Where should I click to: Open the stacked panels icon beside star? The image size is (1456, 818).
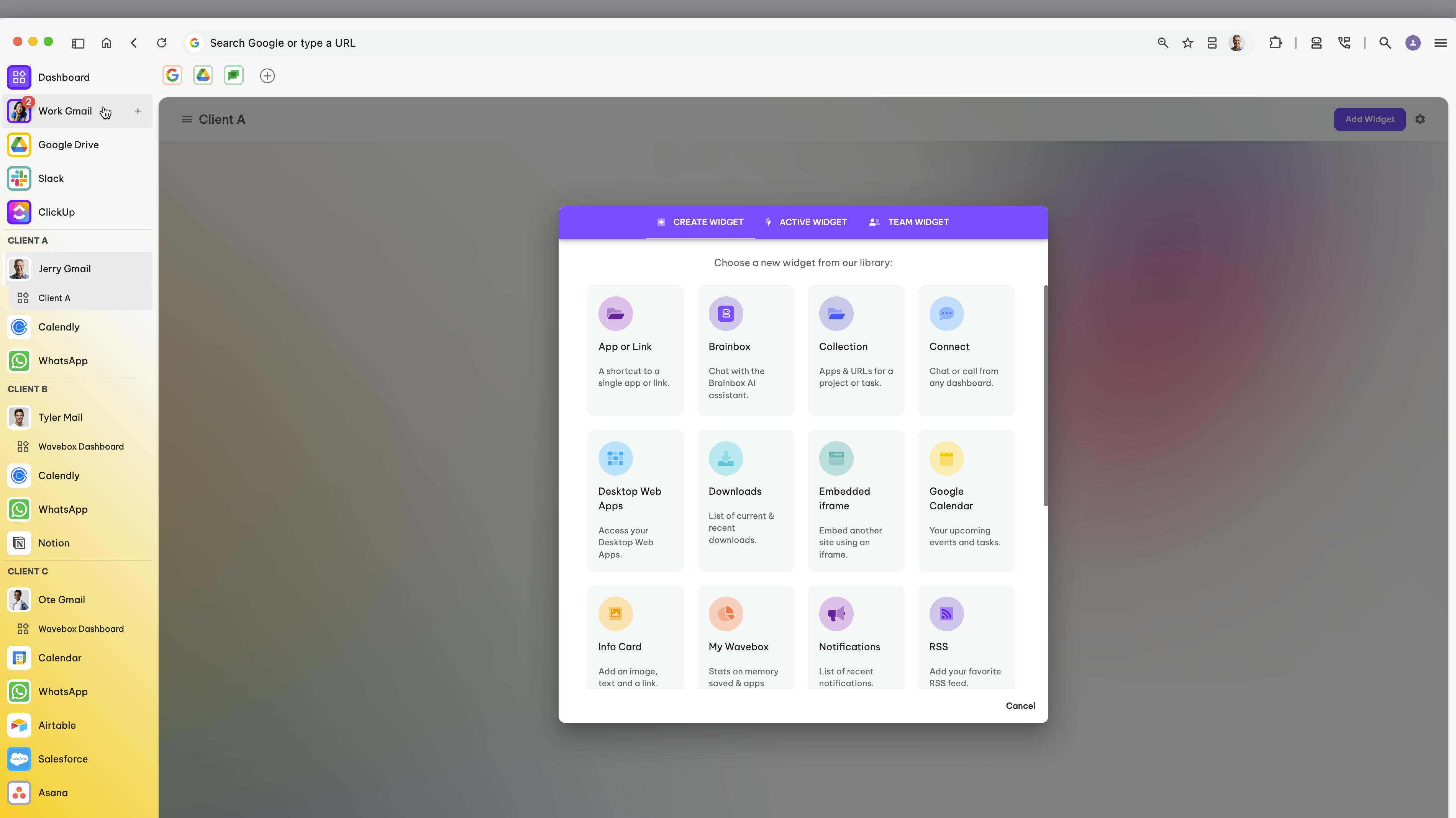[x=1212, y=43]
